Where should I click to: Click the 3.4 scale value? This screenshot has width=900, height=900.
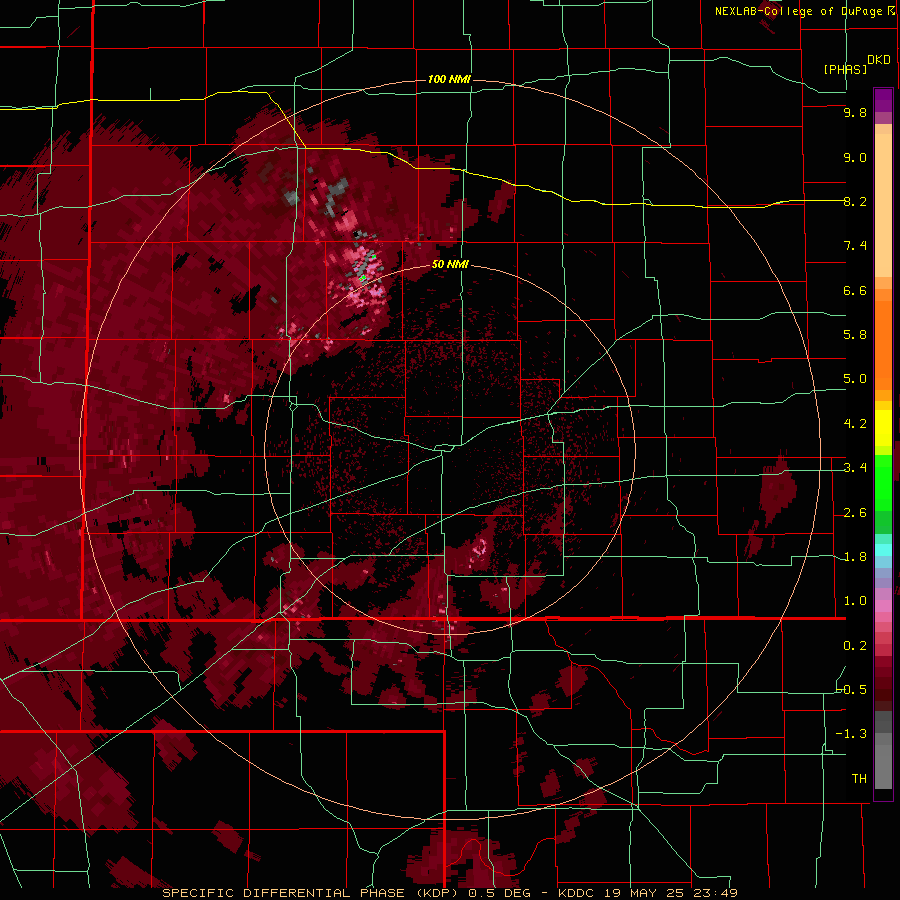[855, 468]
